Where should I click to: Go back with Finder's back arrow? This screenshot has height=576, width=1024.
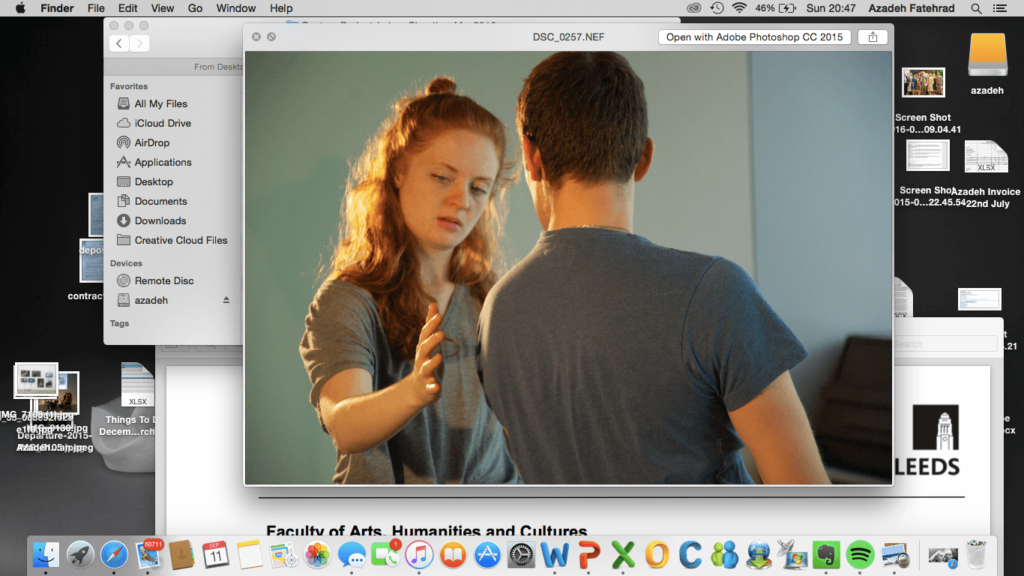click(119, 43)
